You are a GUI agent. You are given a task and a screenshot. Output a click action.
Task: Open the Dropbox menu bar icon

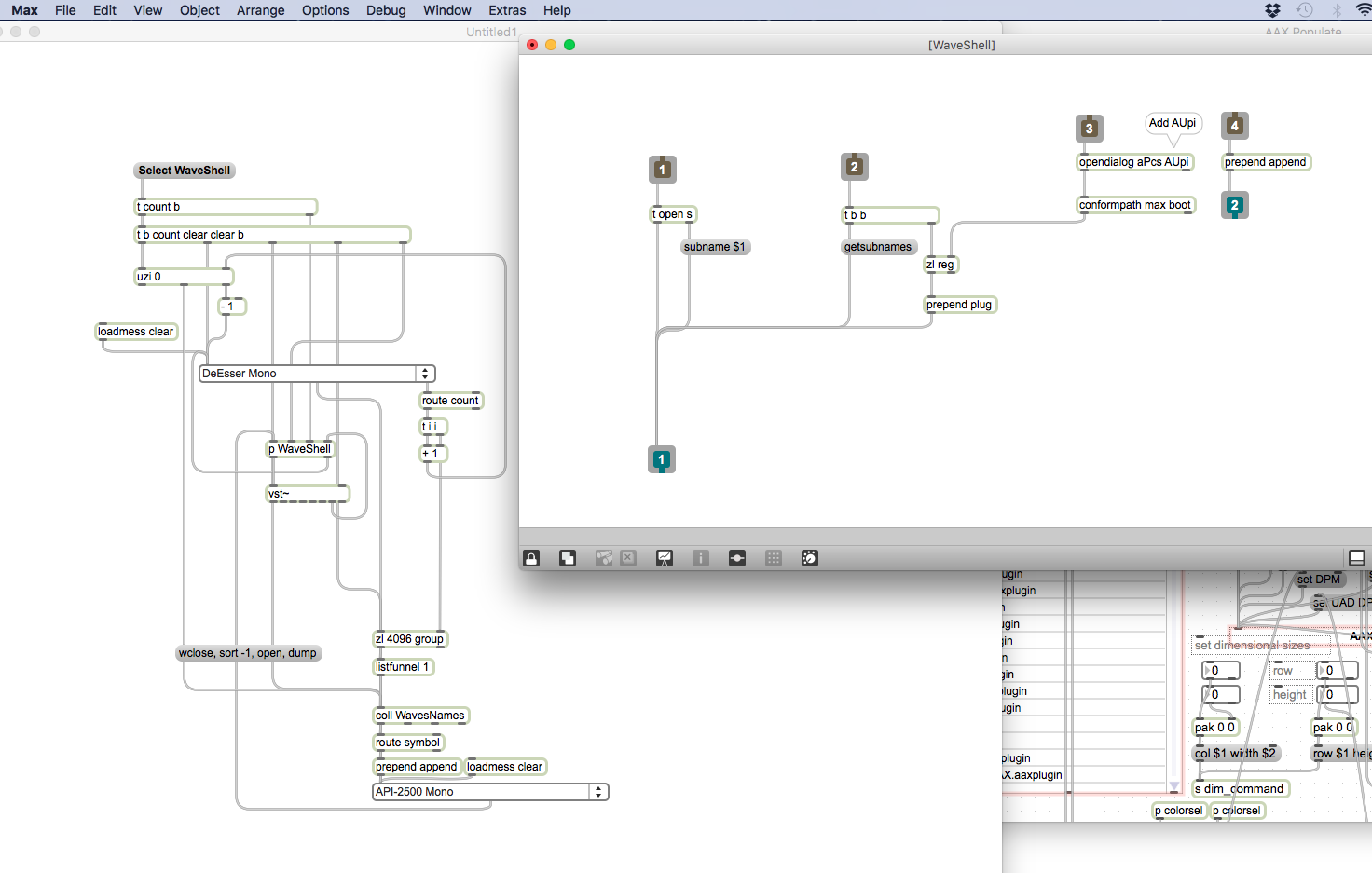click(x=1273, y=10)
